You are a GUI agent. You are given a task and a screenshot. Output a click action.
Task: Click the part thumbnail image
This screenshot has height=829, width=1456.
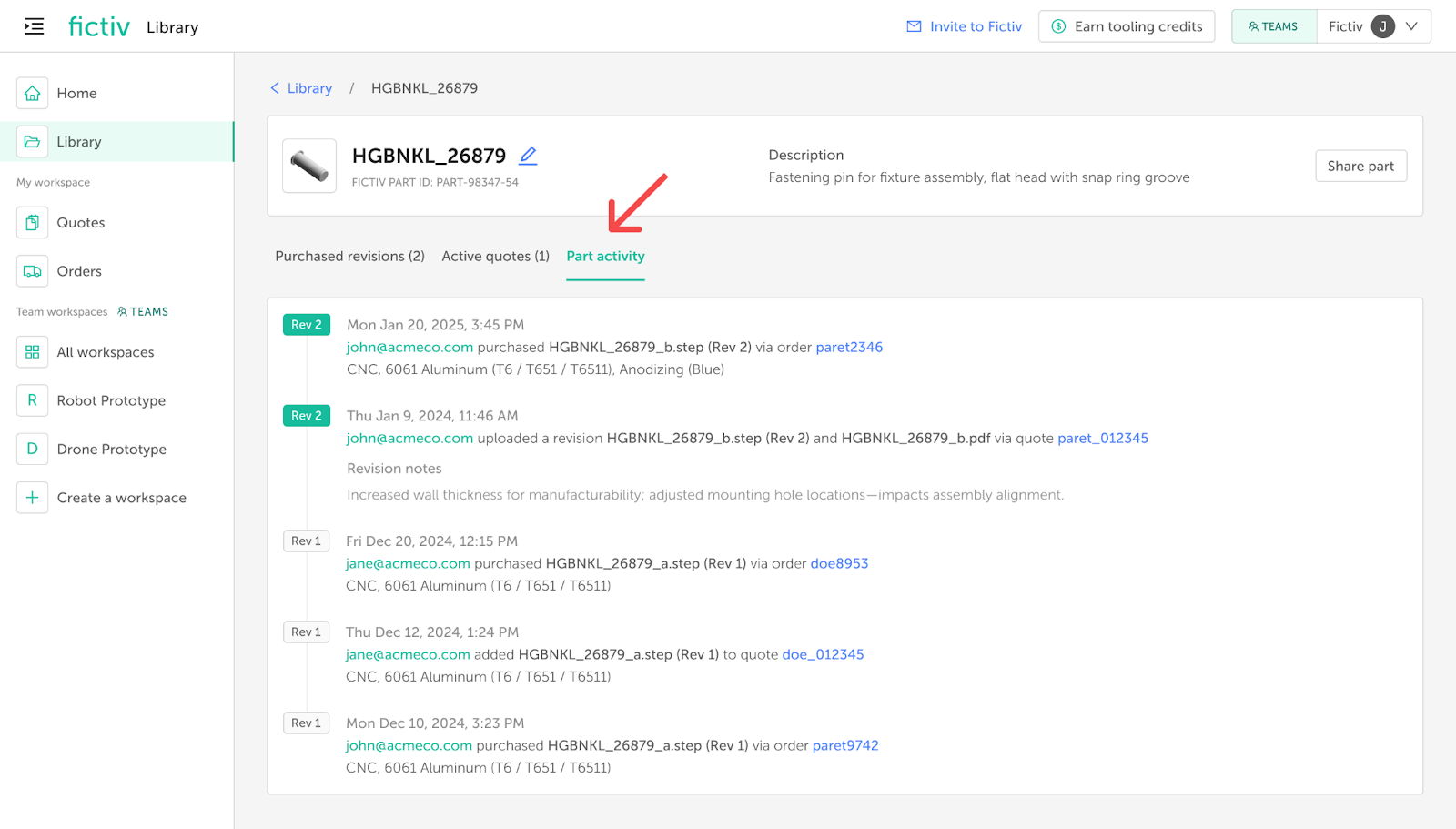coord(309,167)
